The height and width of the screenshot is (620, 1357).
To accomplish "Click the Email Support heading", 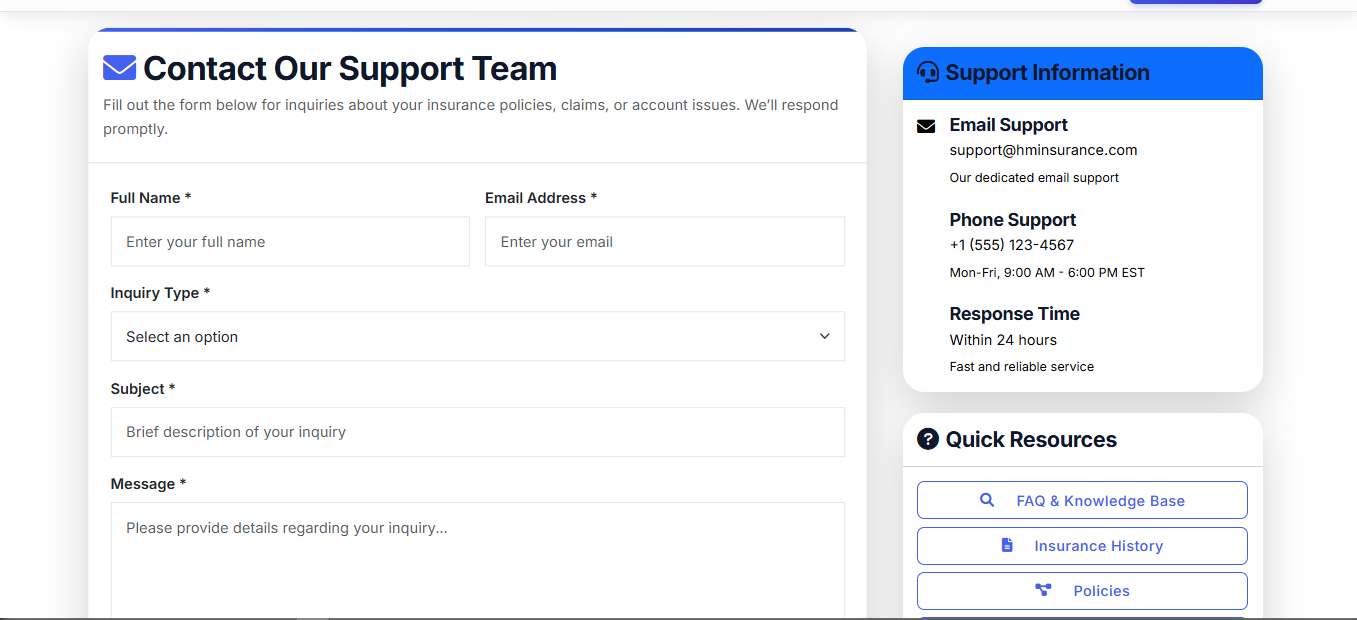I will [1008, 125].
